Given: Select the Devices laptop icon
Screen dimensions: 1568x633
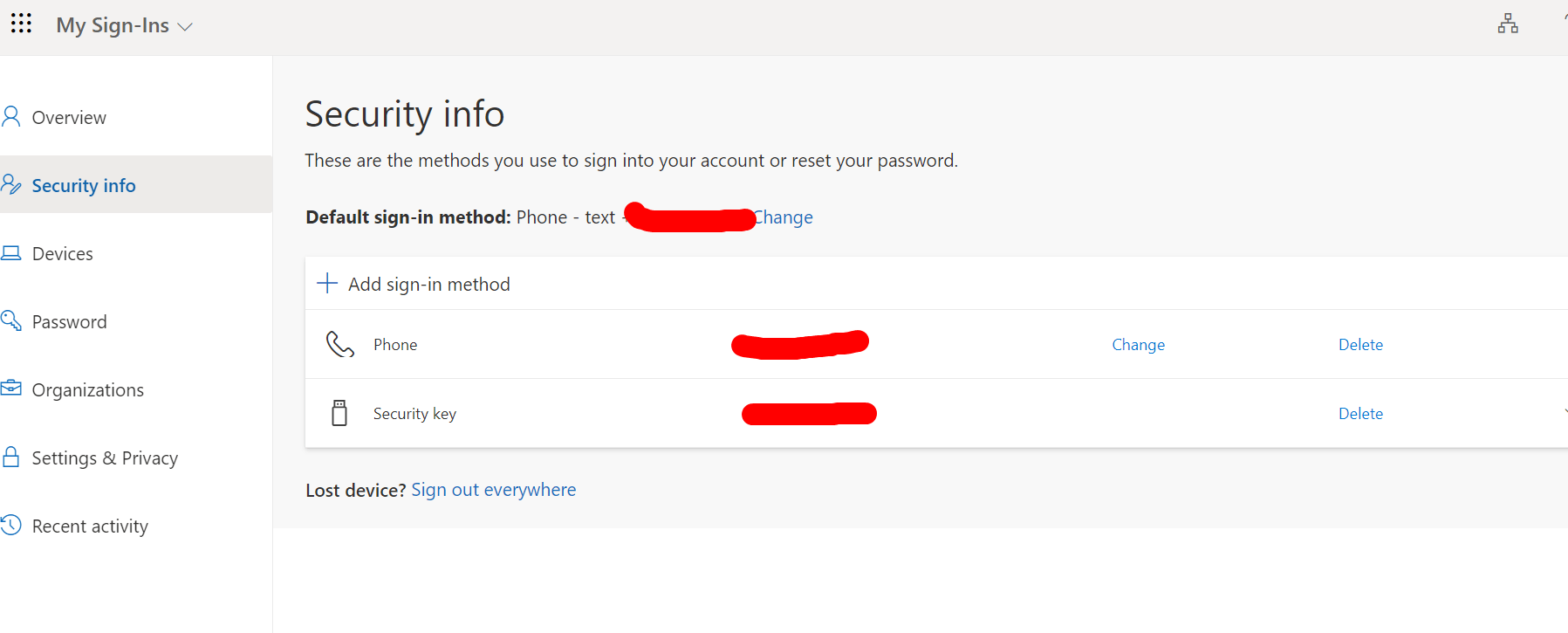Looking at the screenshot, I should point(11,252).
